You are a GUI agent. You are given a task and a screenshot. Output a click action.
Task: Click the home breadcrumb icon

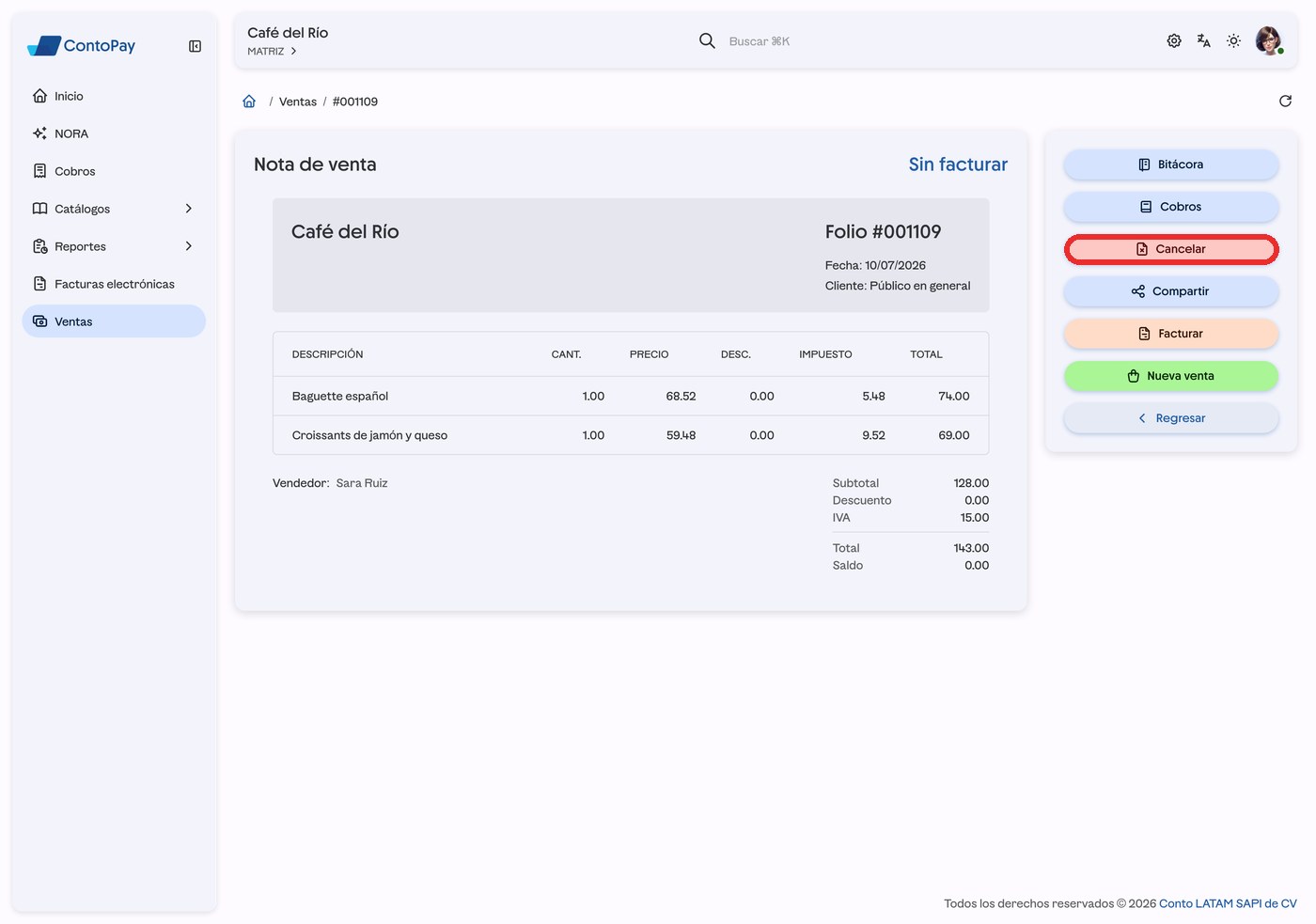[x=249, y=102]
